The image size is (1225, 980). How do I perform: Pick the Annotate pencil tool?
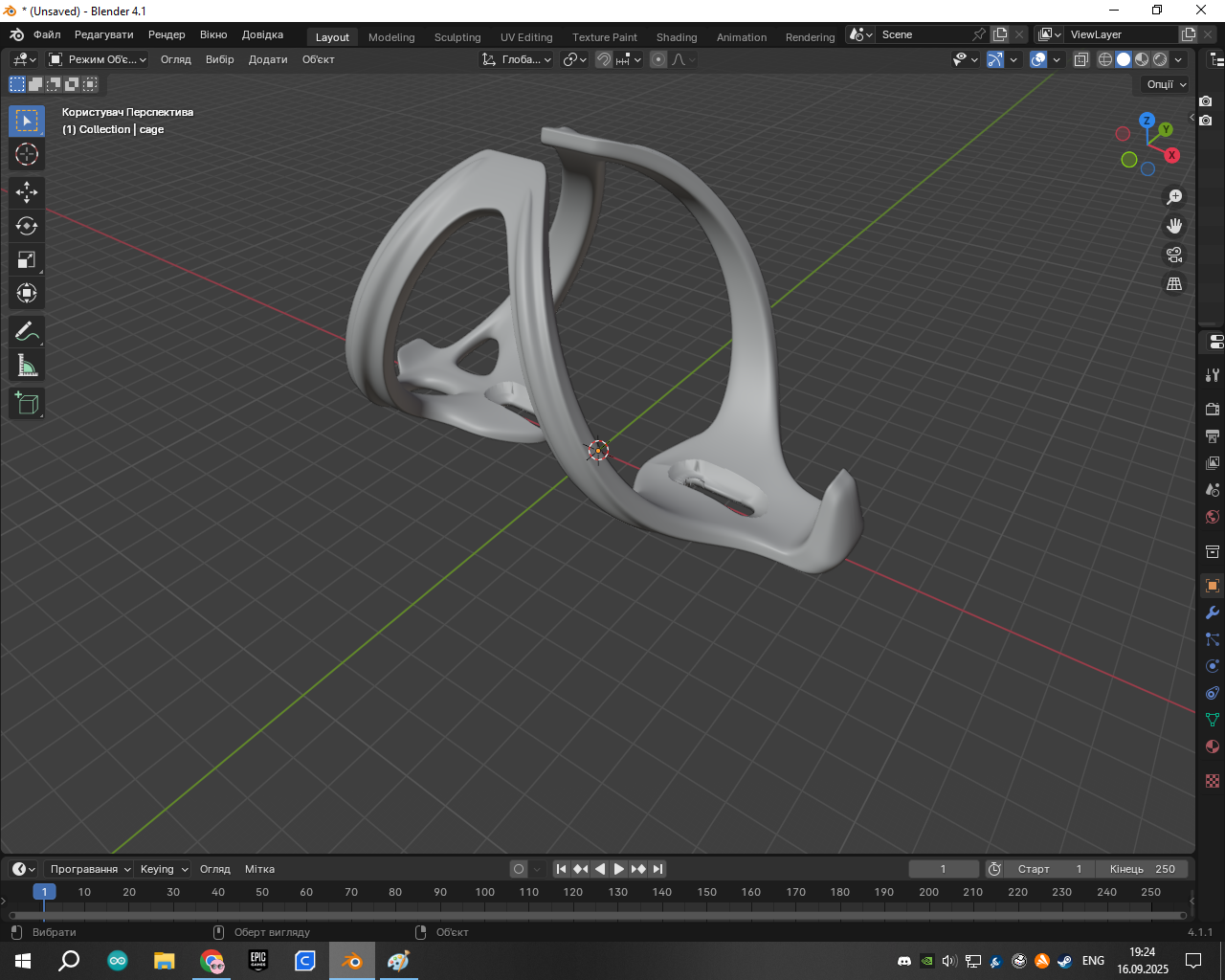tap(27, 331)
